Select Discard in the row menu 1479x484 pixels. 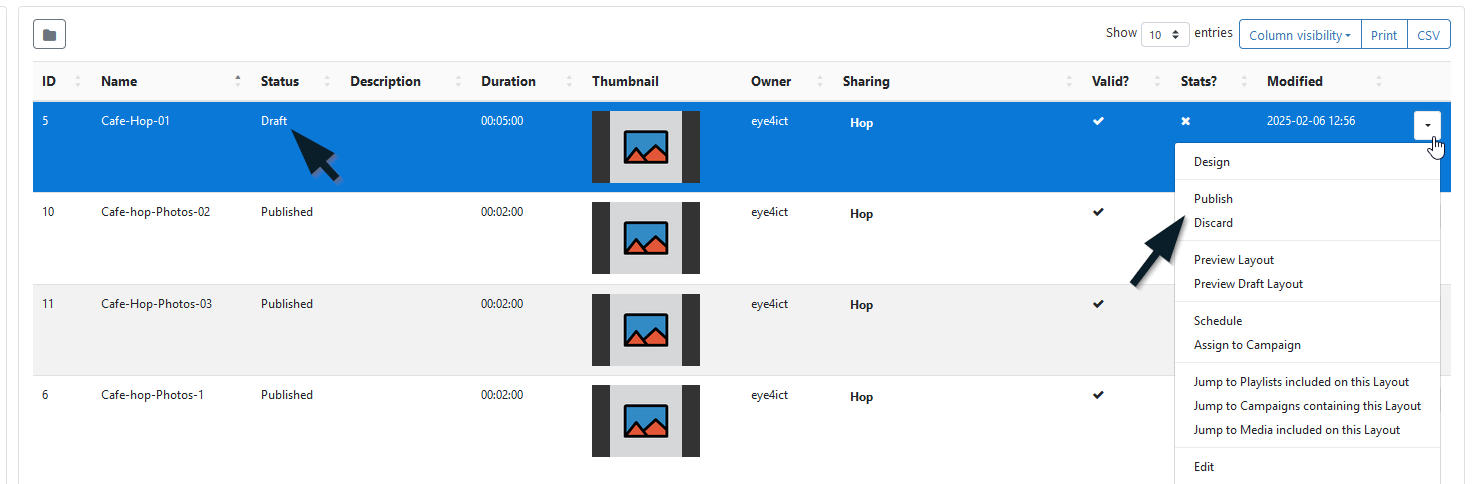click(1213, 223)
